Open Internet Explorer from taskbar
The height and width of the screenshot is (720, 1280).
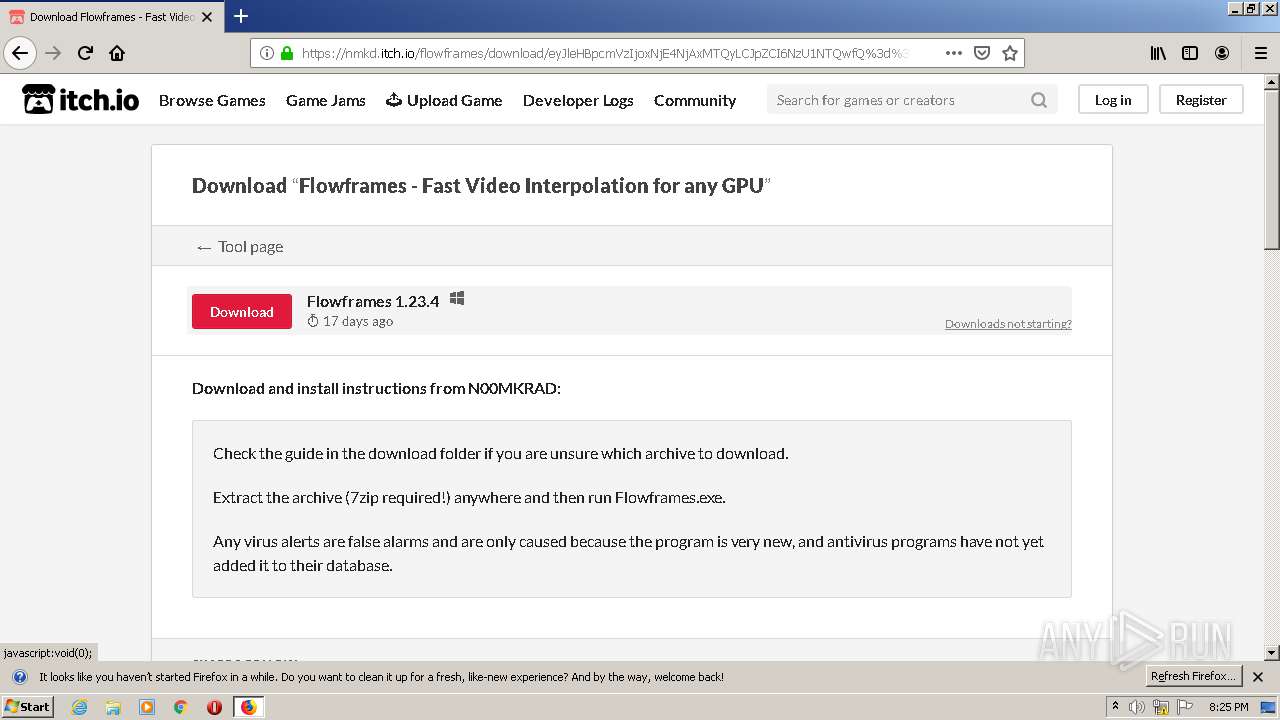point(79,707)
